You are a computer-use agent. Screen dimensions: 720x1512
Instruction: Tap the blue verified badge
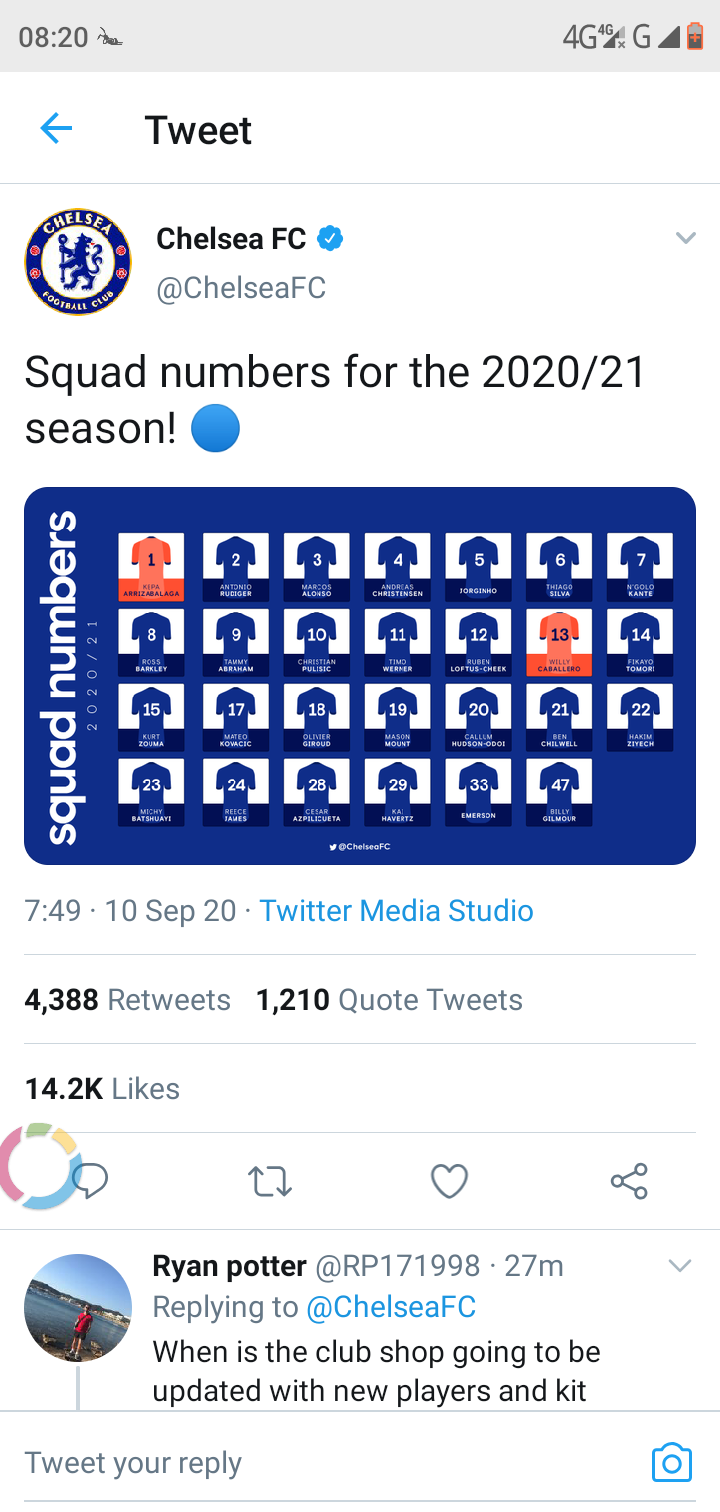point(331,239)
